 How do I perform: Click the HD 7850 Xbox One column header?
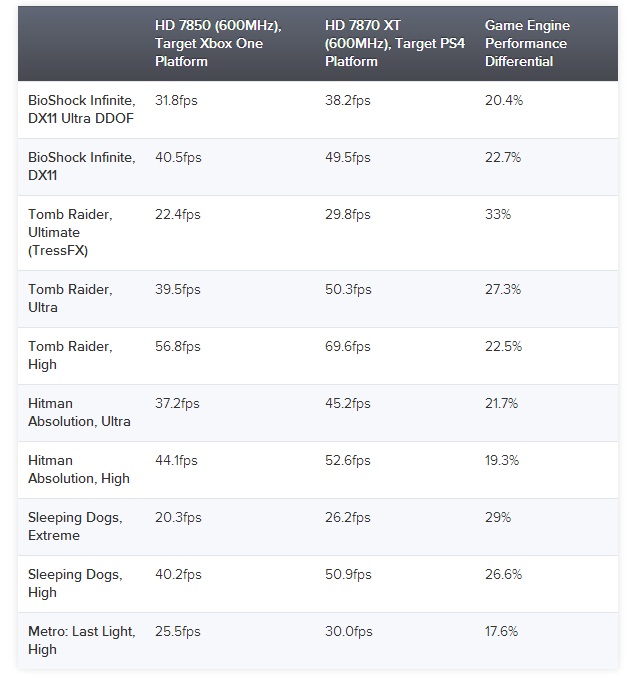tap(218, 43)
